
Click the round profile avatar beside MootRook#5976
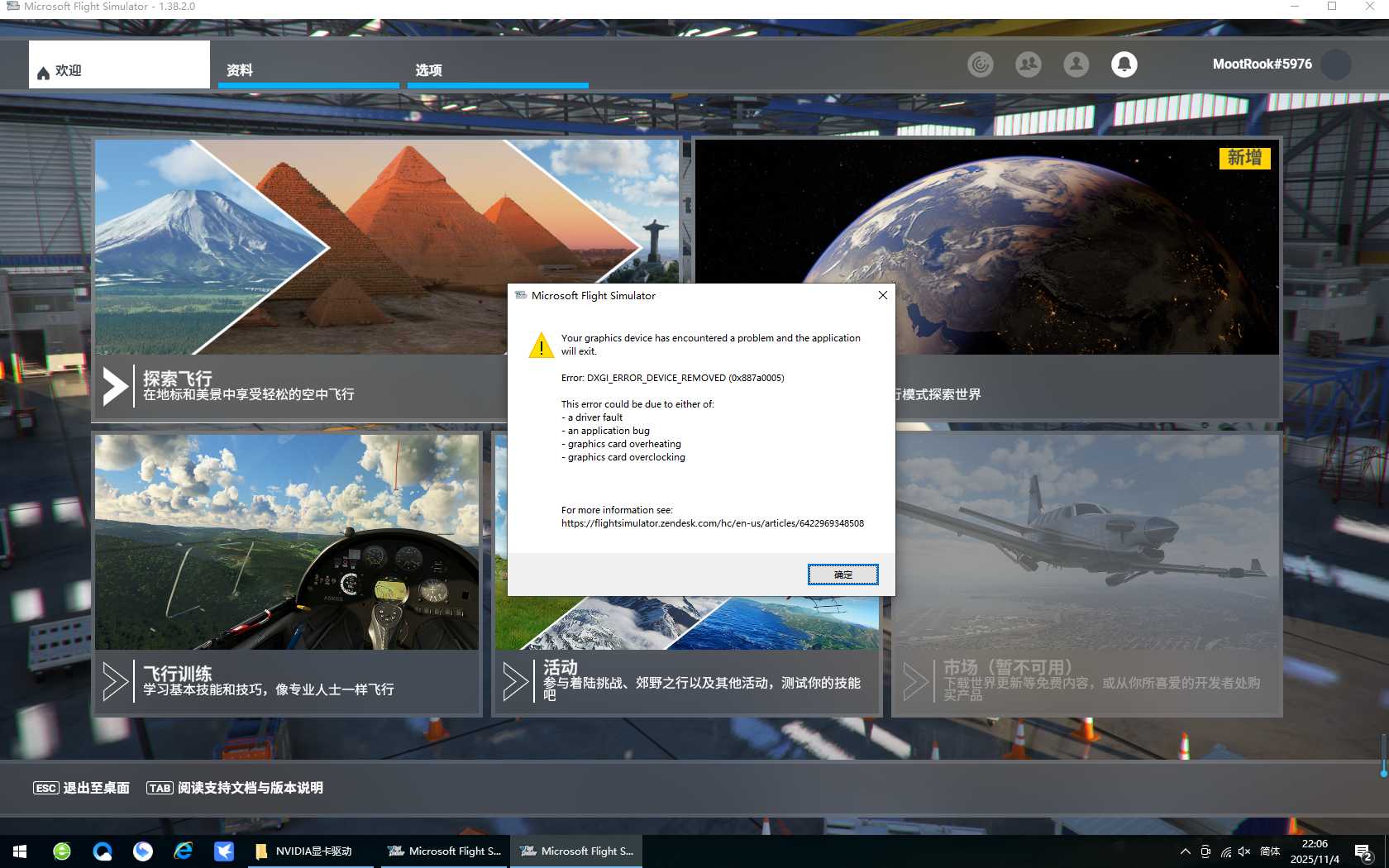[x=1335, y=64]
